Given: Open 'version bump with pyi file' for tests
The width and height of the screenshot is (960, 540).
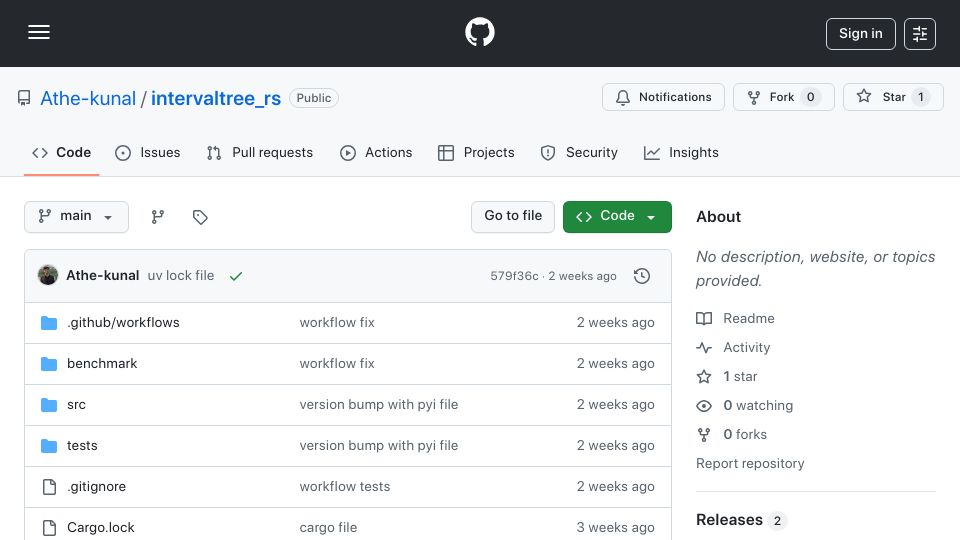Looking at the screenshot, I should (x=378, y=446).
